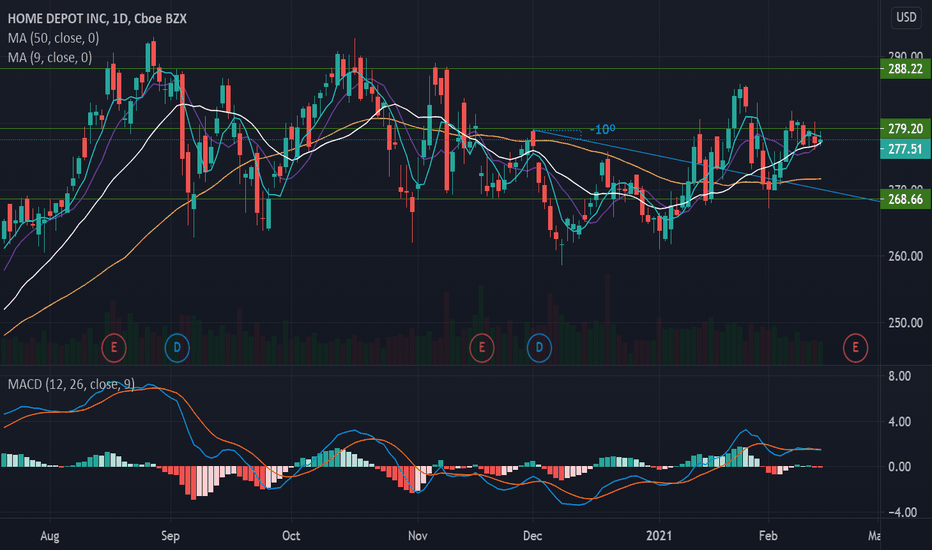Select the MACD (12, 26, close, 9) label
This screenshot has height=550, width=932.
pyautogui.click(x=71, y=385)
